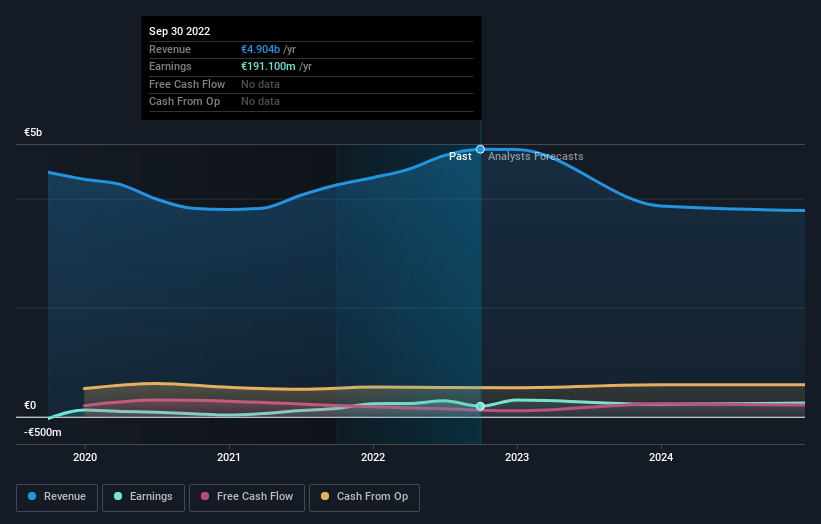Screen dimensions: 821x524
Task: Click the tooltip date 'Sep 30 2022'
Action: pyautogui.click(x=180, y=31)
